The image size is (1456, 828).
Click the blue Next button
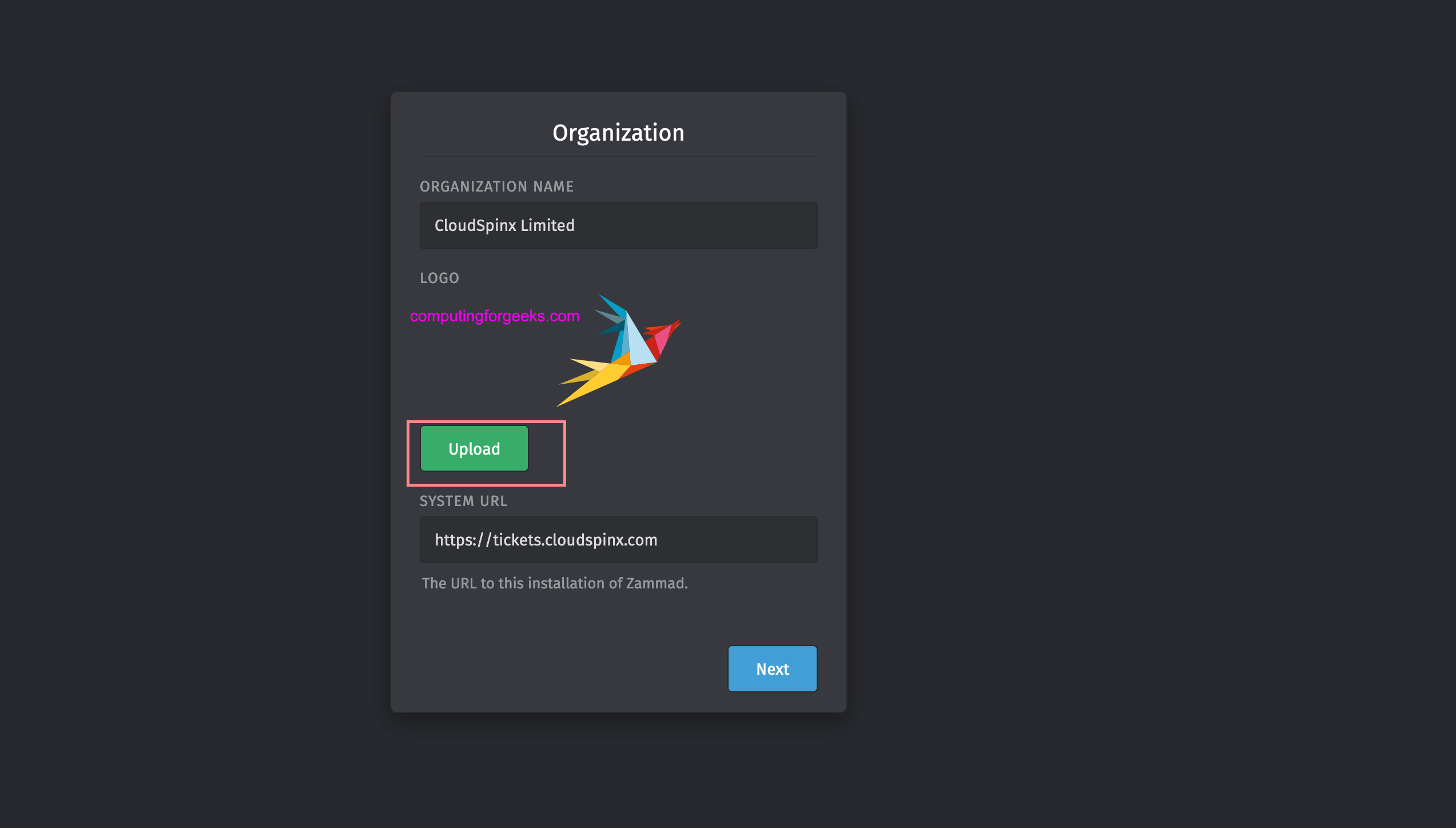pyautogui.click(x=772, y=668)
